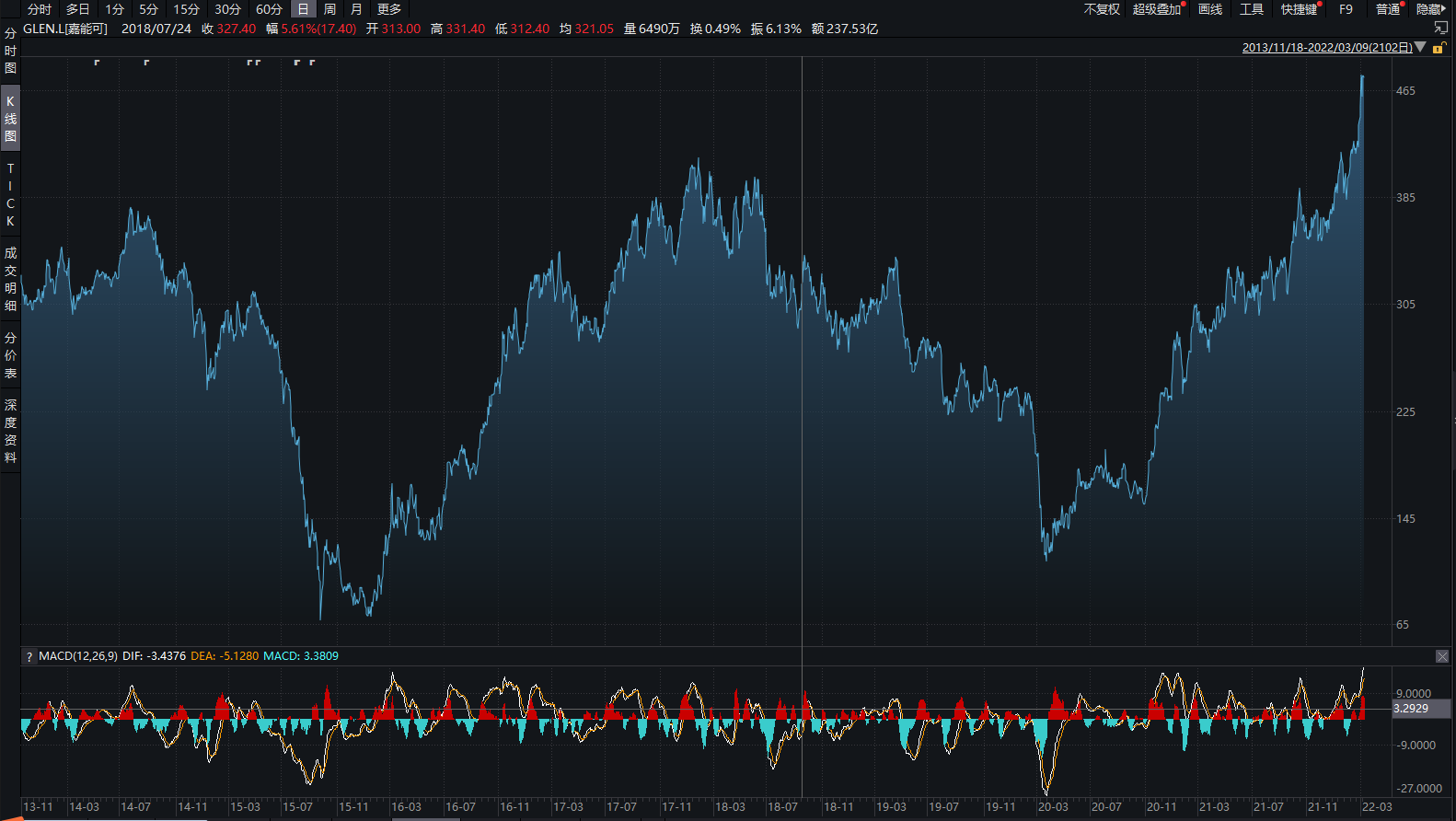Click time axis label 18-07
This screenshot has height=821, width=1456.
tap(783, 807)
